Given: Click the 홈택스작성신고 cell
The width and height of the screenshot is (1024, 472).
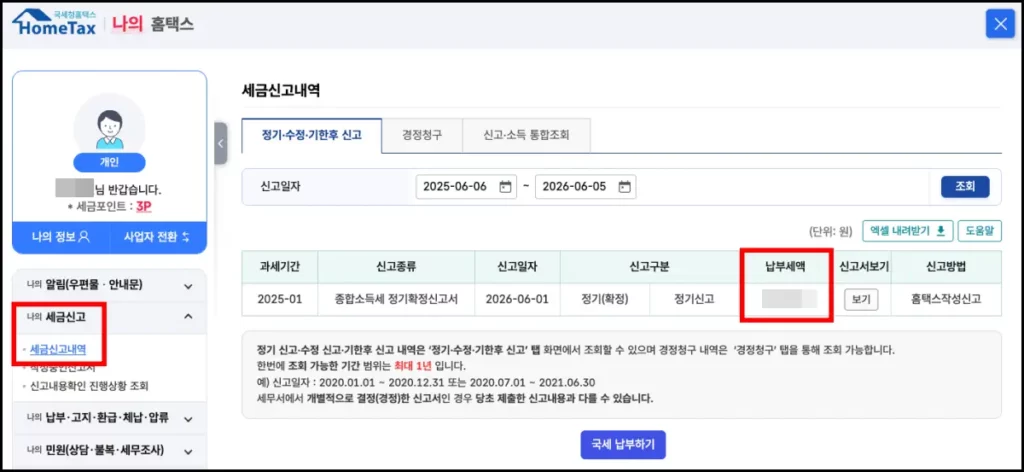Looking at the screenshot, I should [x=946, y=300].
